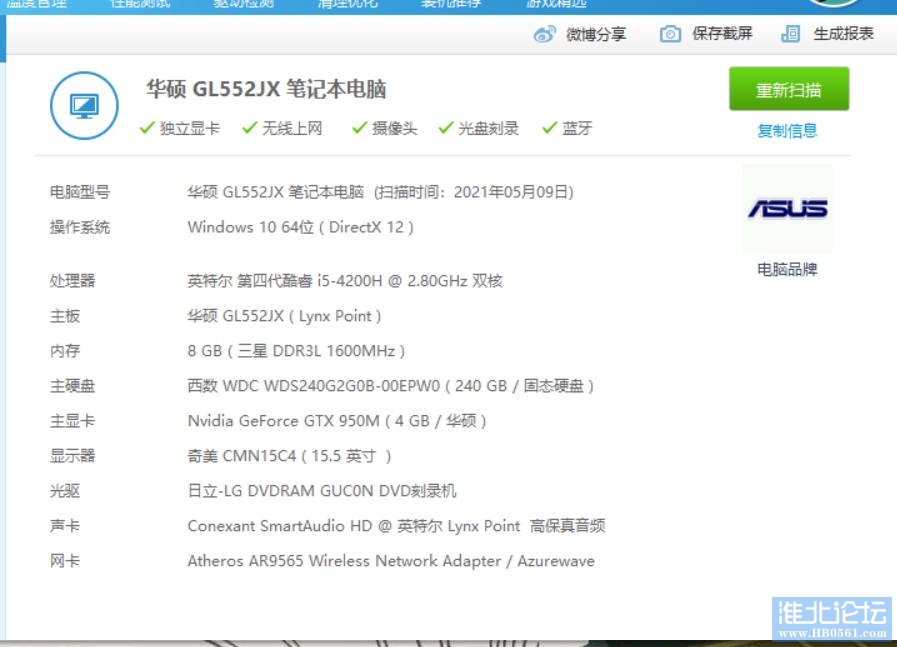Click the round computer monitor icon
897x647 pixels.
point(85,105)
